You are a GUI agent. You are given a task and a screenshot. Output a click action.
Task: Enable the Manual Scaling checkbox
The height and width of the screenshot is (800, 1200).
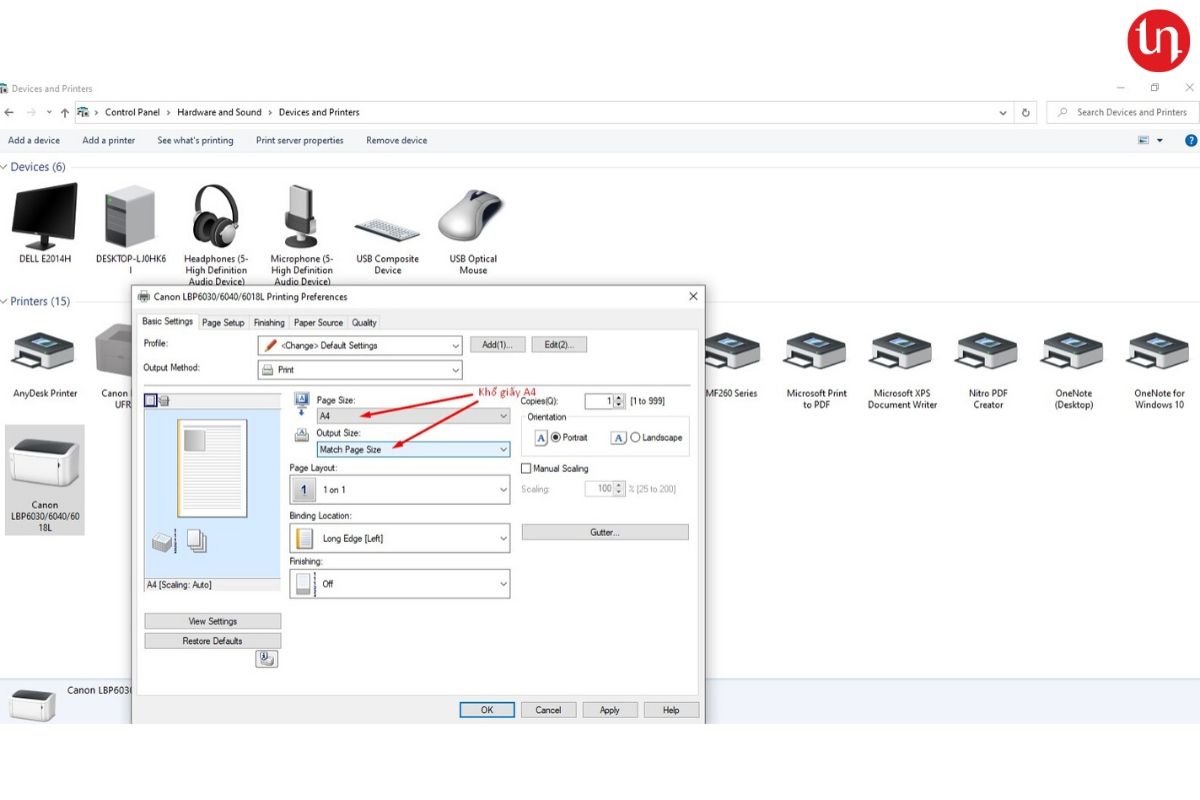tap(526, 468)
